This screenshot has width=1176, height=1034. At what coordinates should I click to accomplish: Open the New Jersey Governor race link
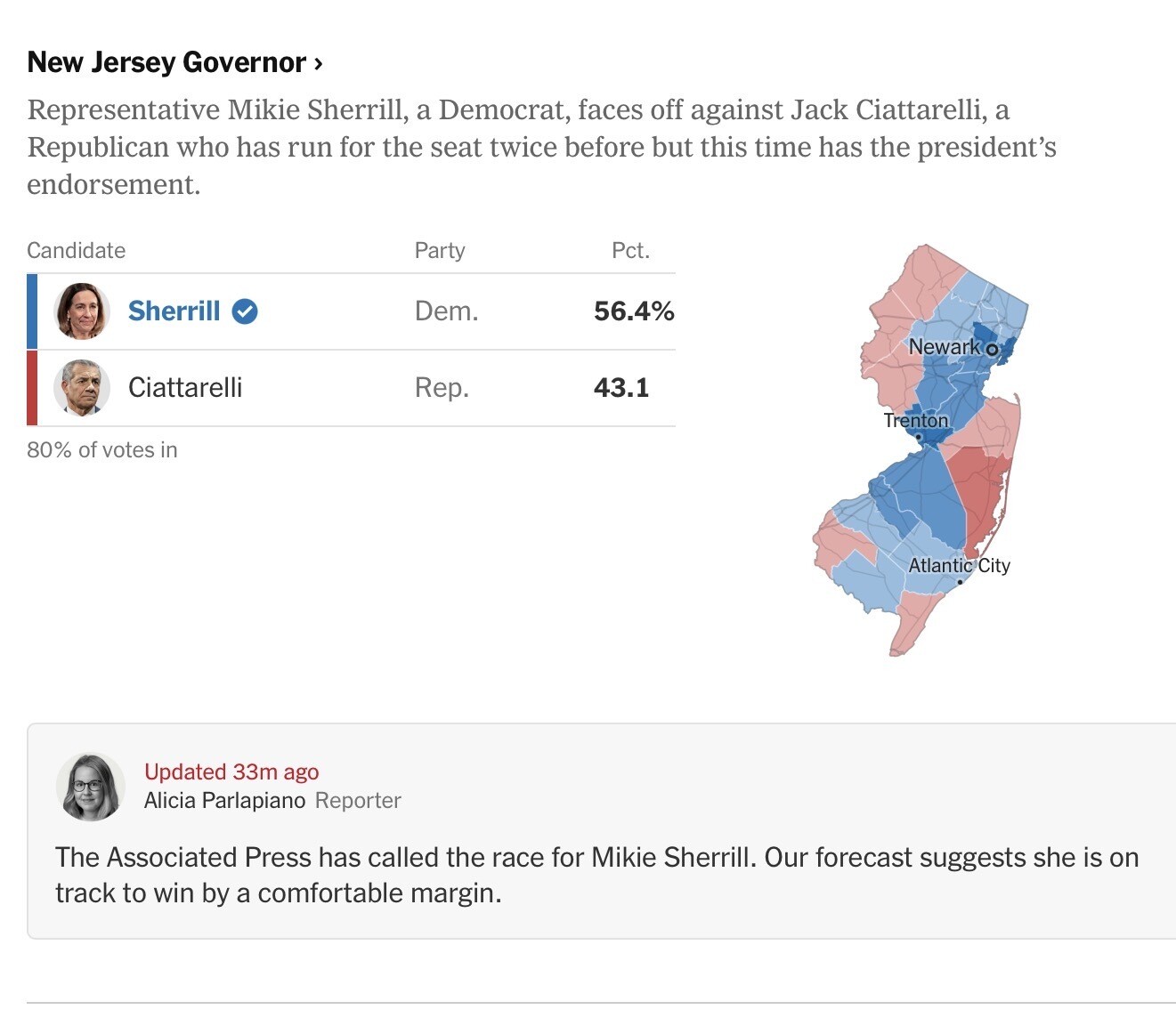pos(166,62)
